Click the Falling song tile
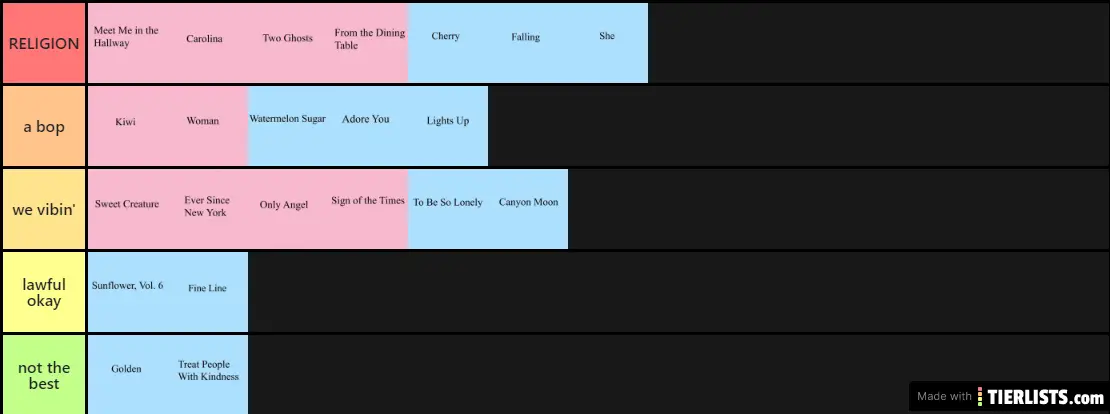 528,43
